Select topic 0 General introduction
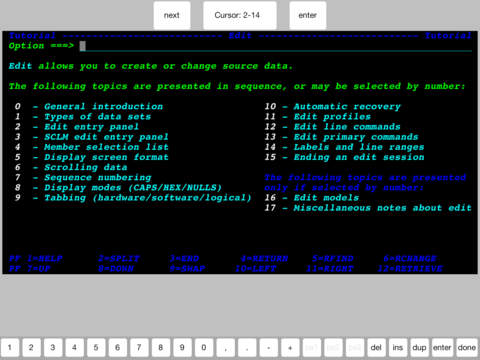Viewport: 480px width, 360px height. point(89,107)
